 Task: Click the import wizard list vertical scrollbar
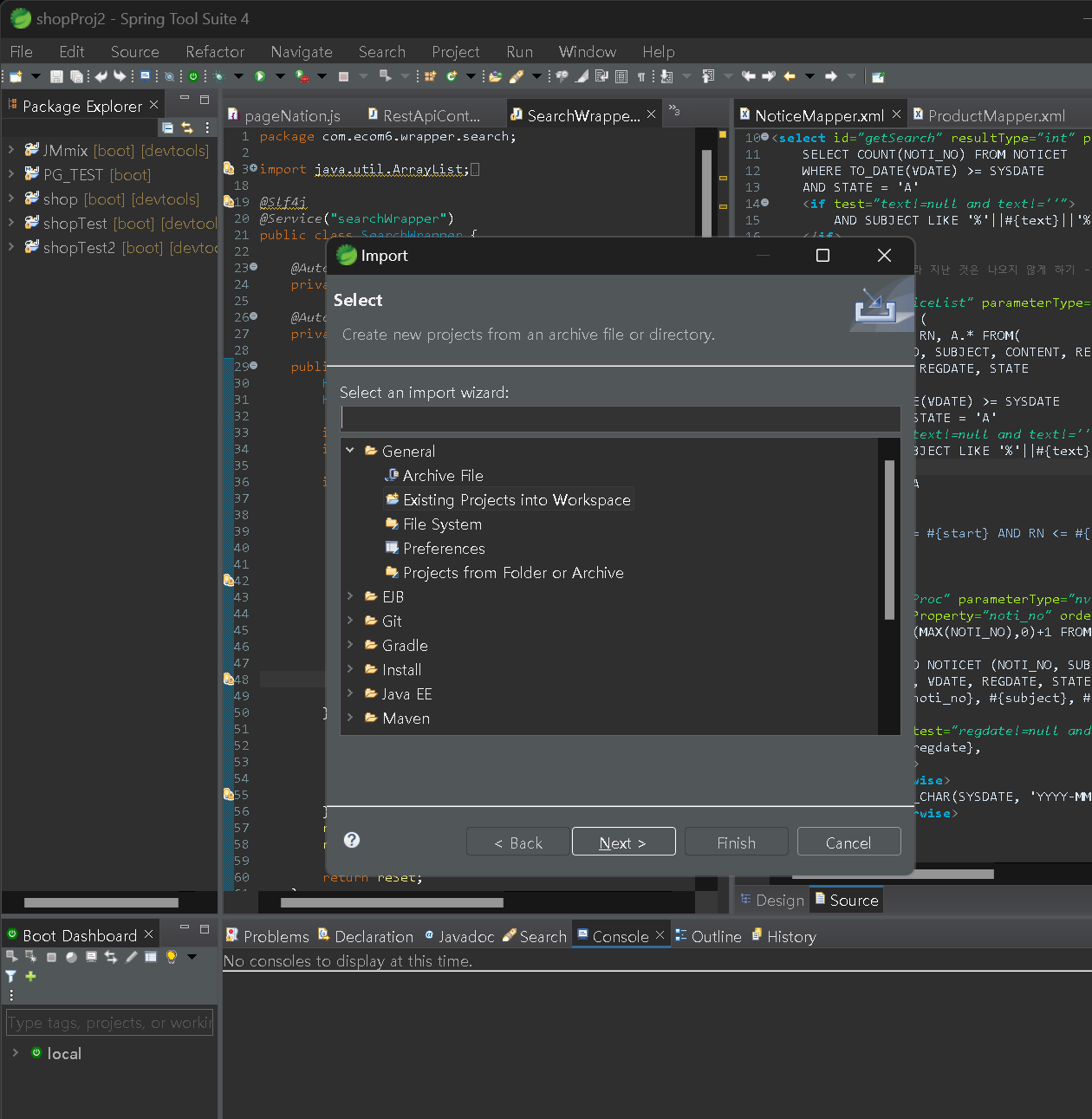pyautogui.click(x=889, y=539)
